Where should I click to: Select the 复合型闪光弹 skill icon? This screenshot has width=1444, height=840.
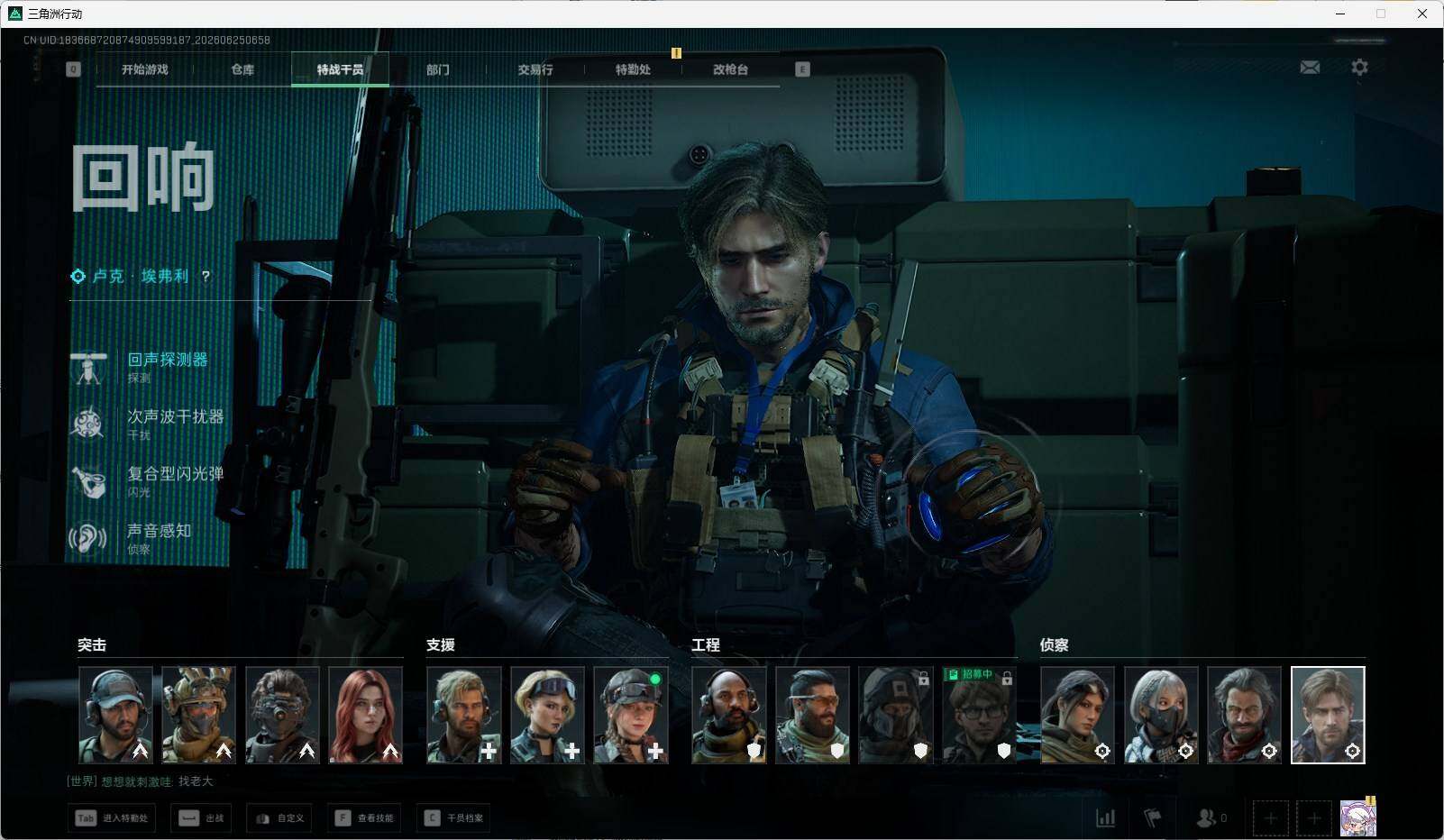point(88,481)
